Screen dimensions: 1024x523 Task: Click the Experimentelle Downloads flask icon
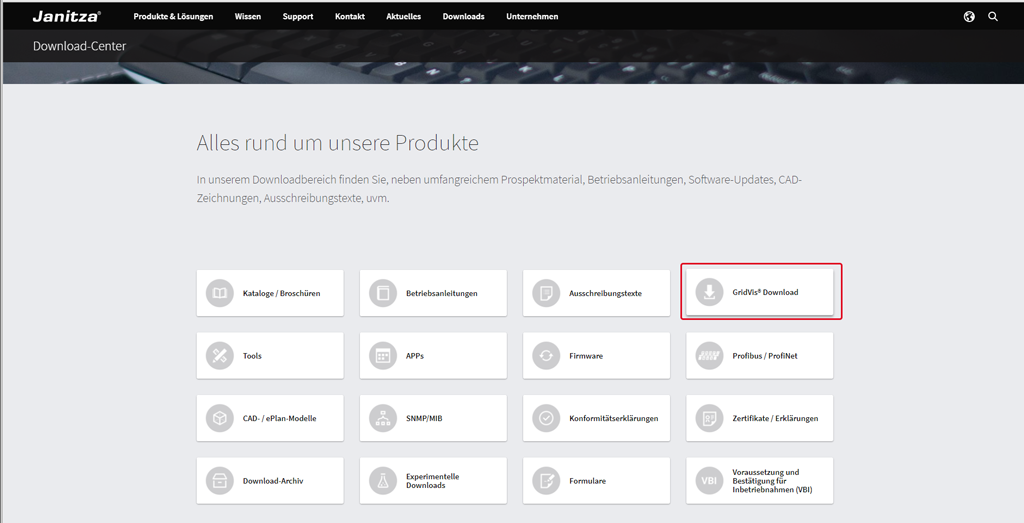[x=383, y=481]
